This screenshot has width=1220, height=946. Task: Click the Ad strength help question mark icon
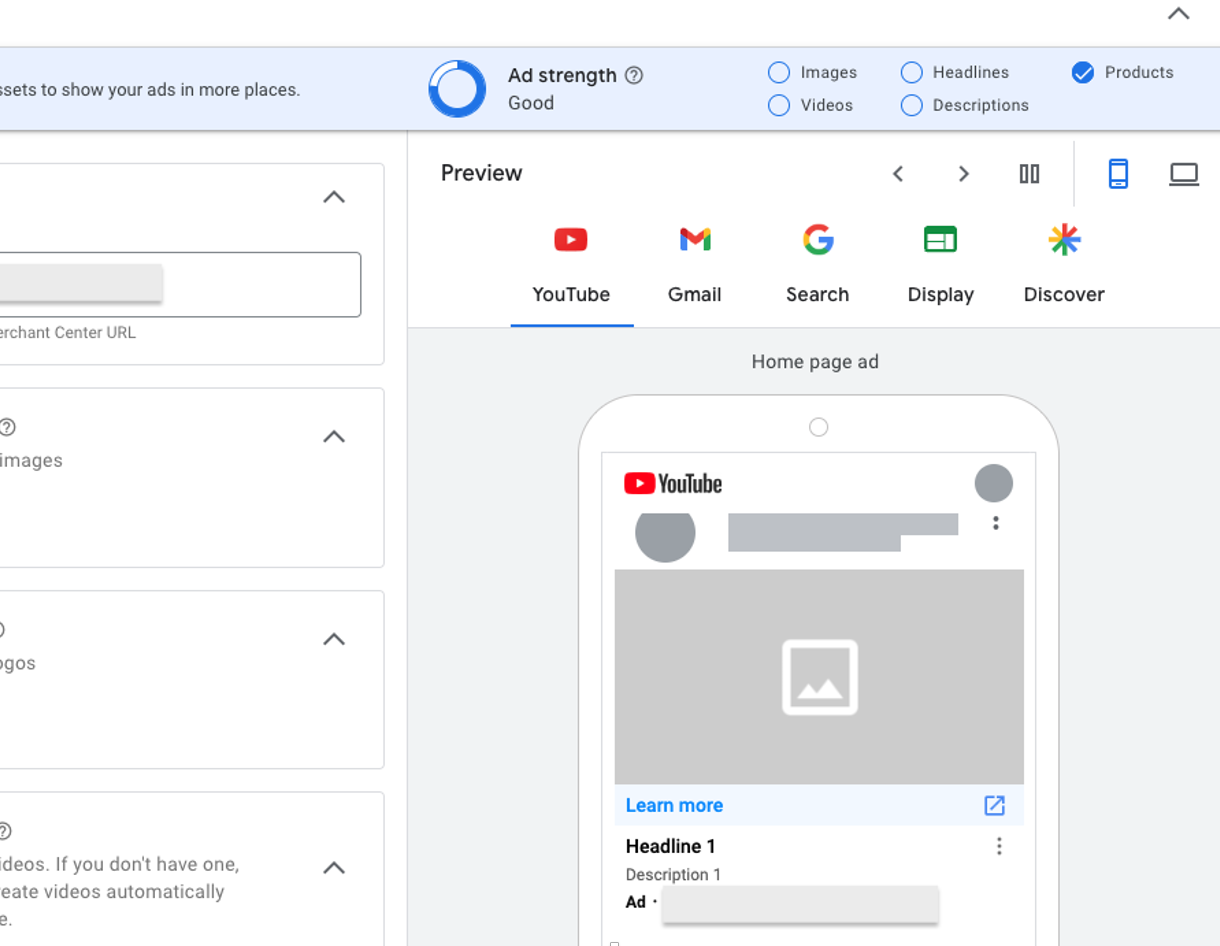coord(634,75)
